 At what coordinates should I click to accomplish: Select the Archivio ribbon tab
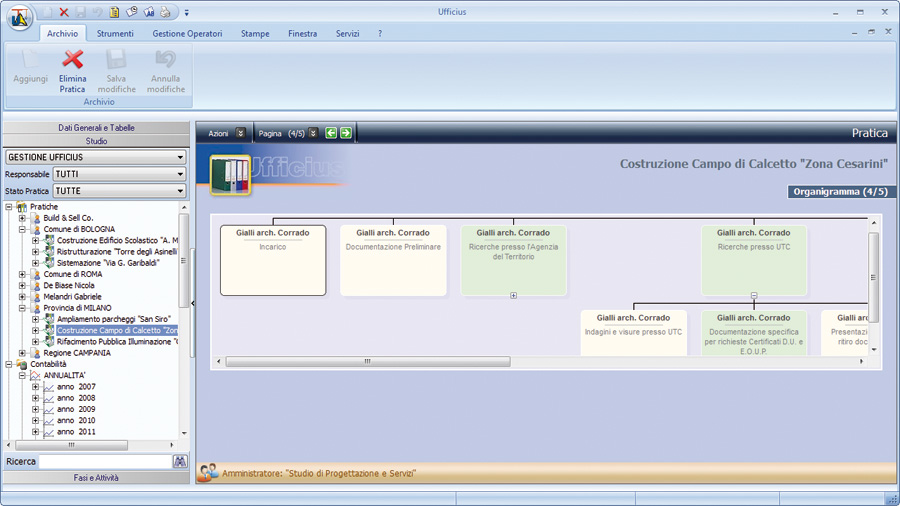tap(63, 33)
